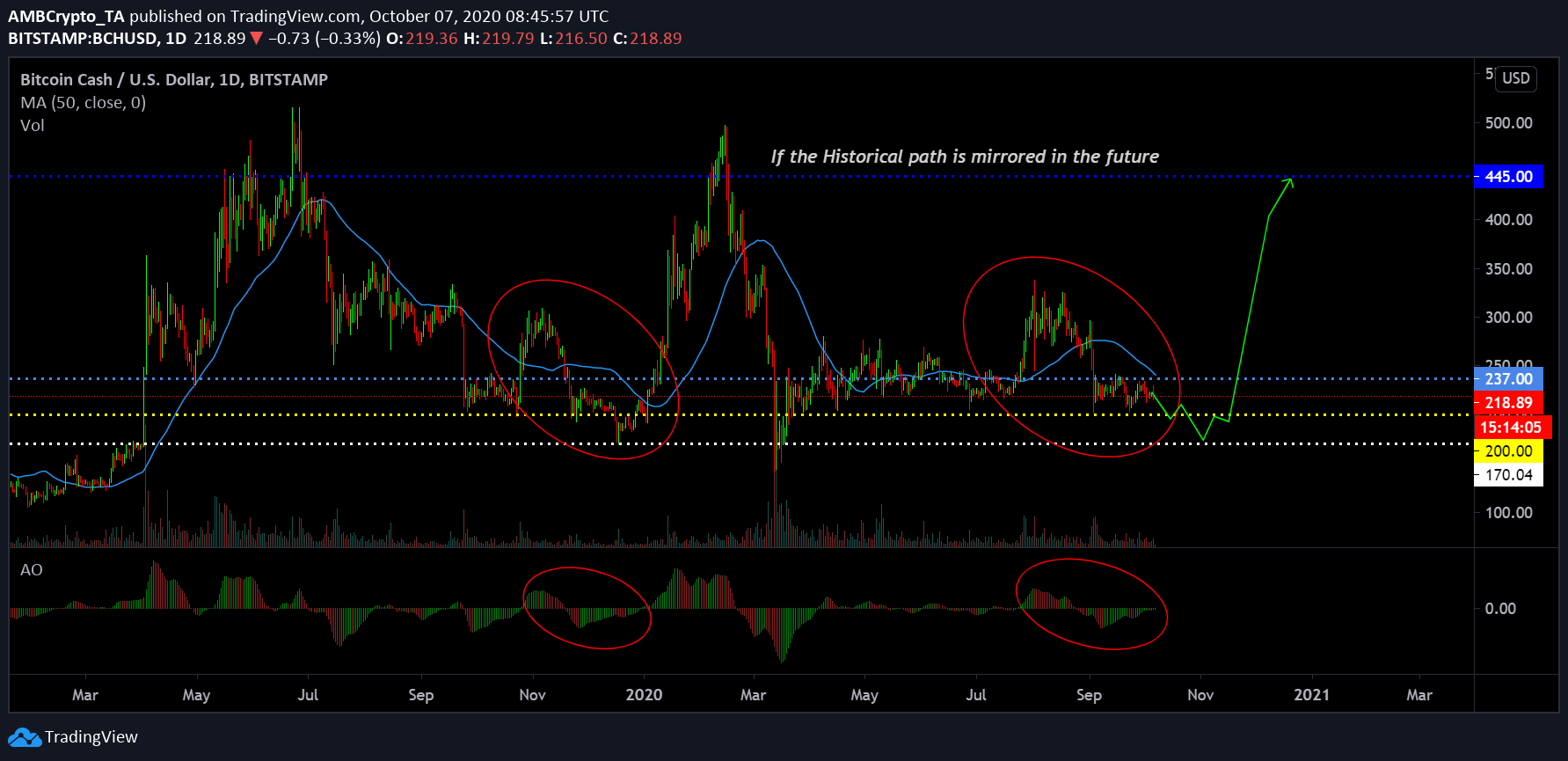Click the 'MA (50, close, 0)' indicator legend
Image resolution: width=1568 pixels, height=761 pixels.
(84, 103)
